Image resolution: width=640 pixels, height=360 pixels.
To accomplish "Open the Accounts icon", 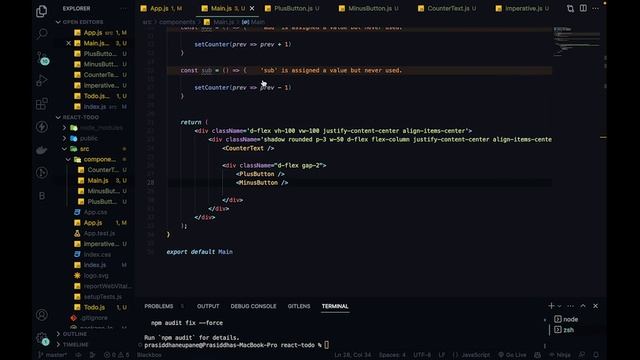I will point(42,315).
